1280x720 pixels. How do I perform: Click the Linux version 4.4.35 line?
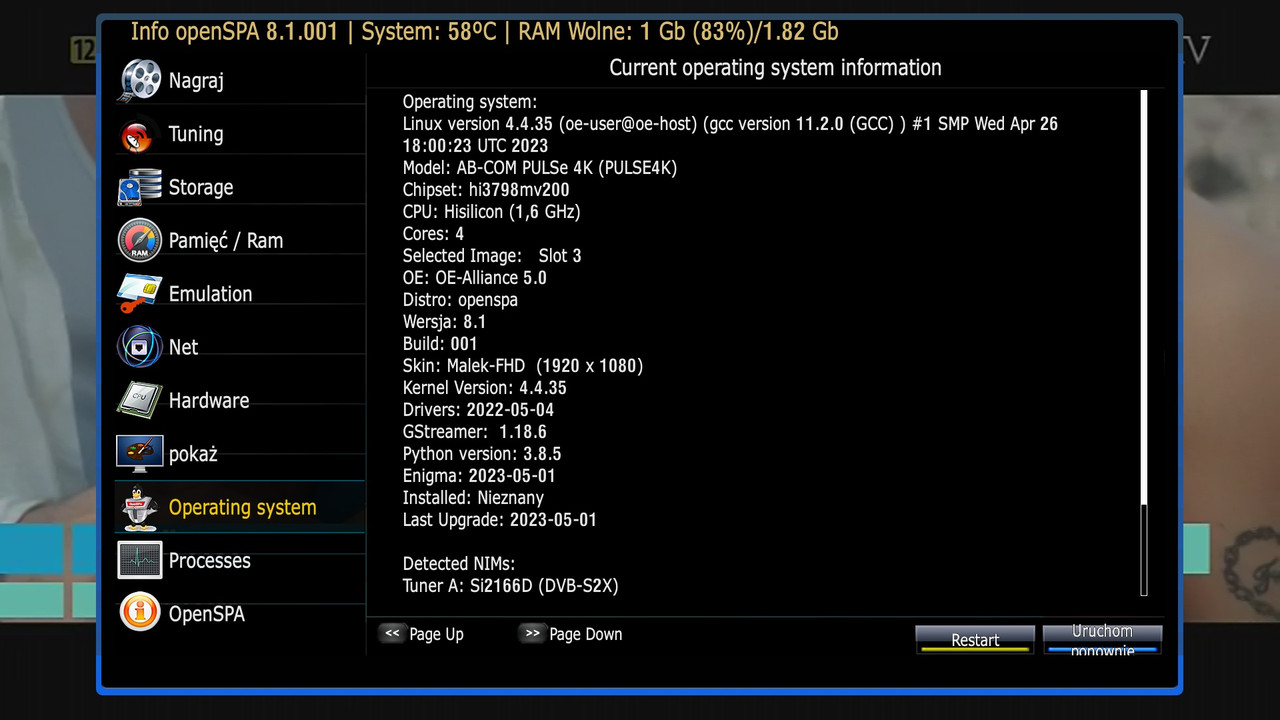tap(730, 135)
